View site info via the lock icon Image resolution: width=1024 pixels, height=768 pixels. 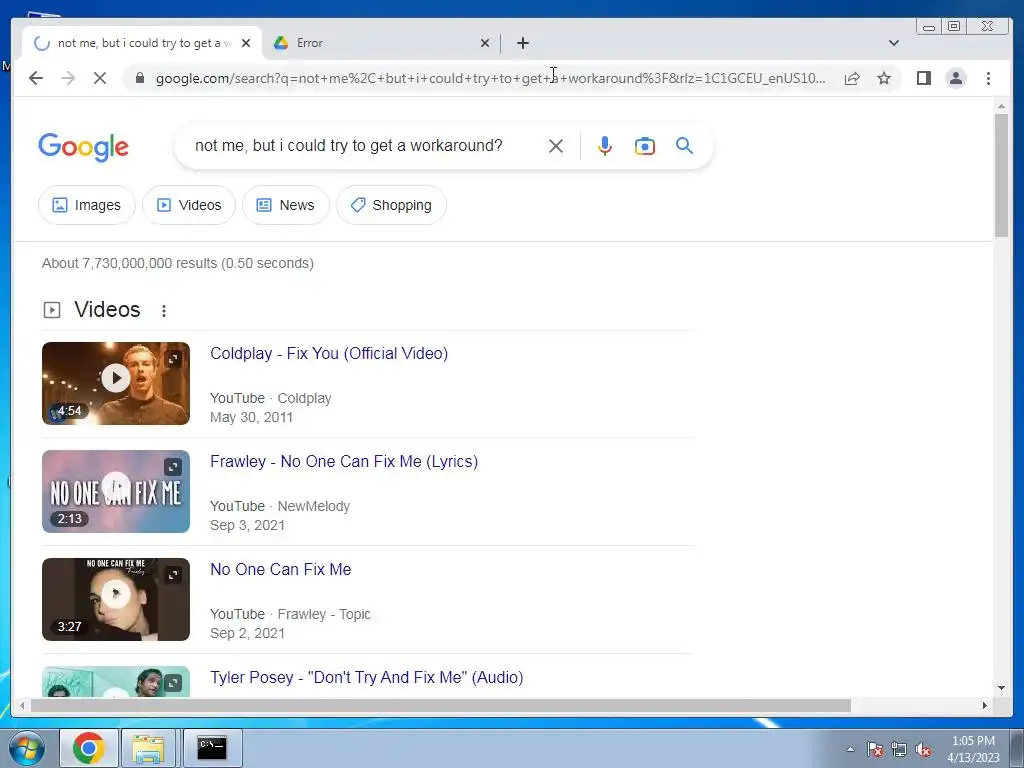(139, 78)
